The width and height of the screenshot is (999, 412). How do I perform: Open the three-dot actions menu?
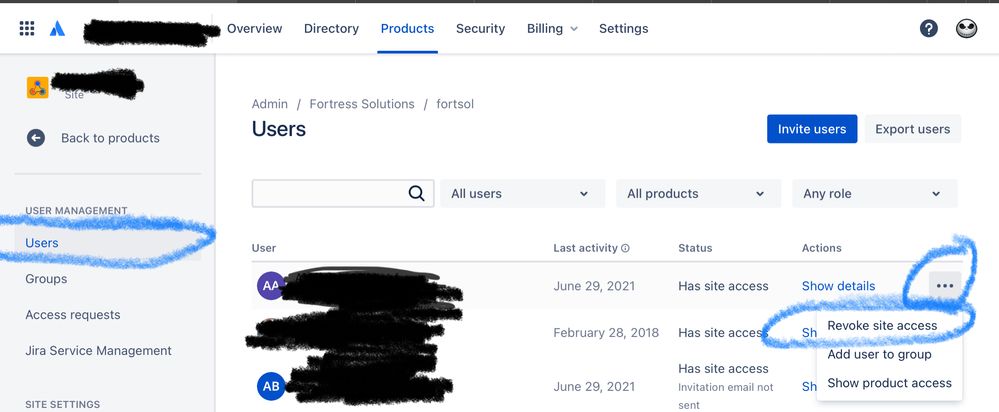pos(945,286)
